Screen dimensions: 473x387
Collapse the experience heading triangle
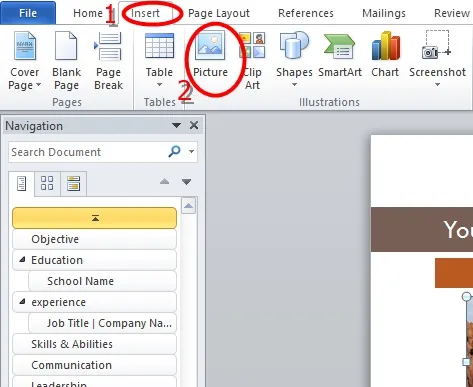pos(22,301)
